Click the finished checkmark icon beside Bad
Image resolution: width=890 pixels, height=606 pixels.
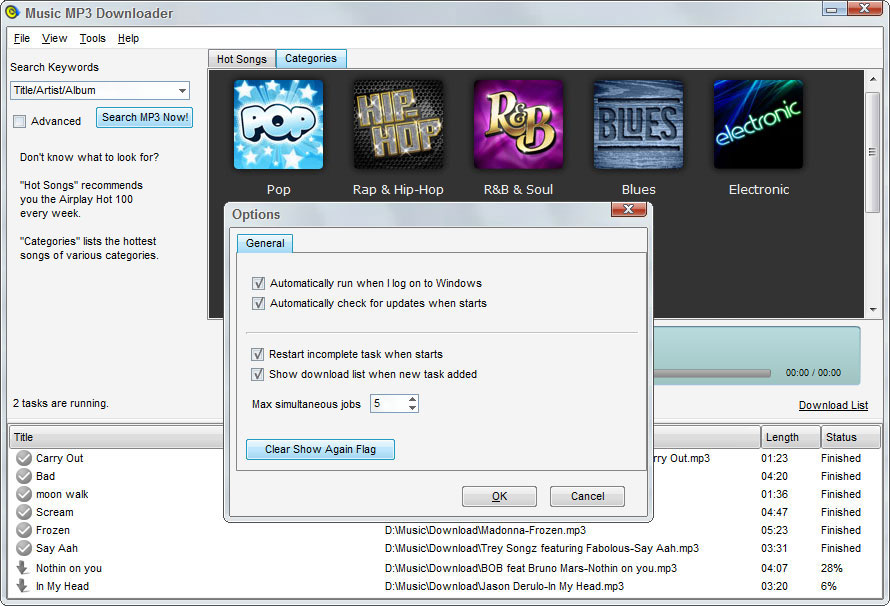pyautogui.click(x=24, y=476)
